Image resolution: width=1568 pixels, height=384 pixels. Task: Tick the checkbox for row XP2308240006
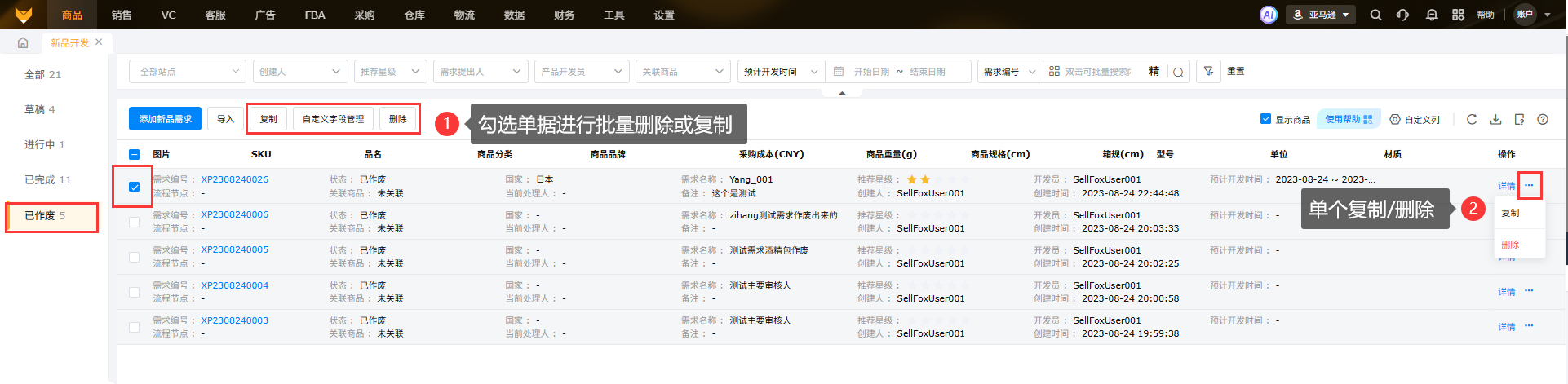pyautogui.click(x=135, y=222)
